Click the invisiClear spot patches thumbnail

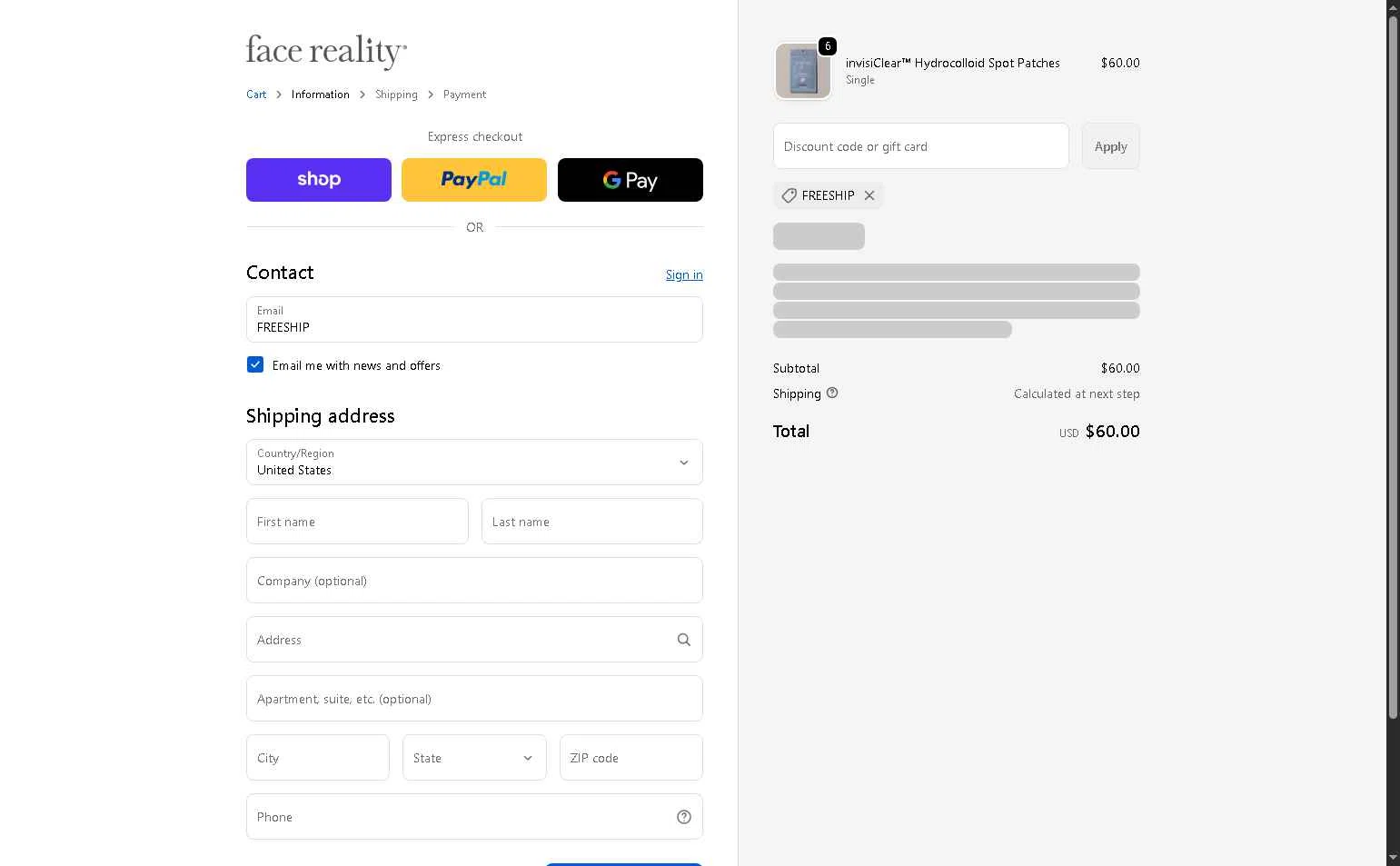pyautogui.click(x=803, y=71)
